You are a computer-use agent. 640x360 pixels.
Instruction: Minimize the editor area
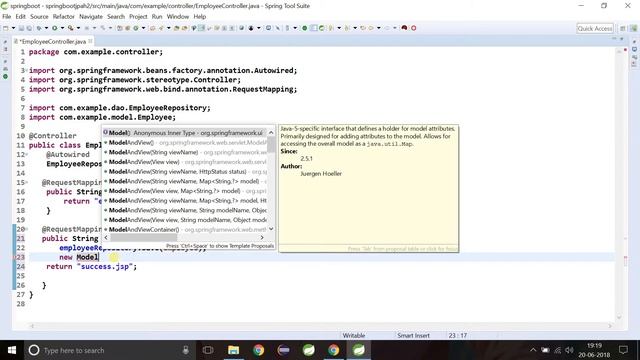(614, 38)
